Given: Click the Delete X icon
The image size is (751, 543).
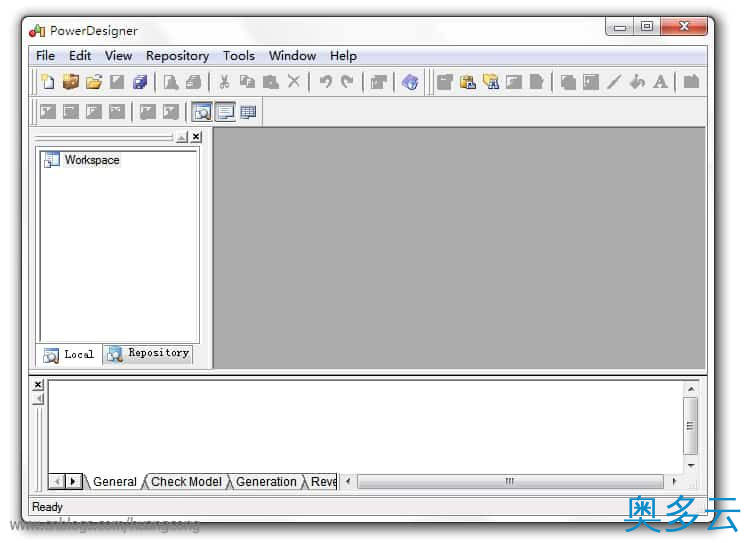Looking at the screenshot, I should tap(294, 82).
